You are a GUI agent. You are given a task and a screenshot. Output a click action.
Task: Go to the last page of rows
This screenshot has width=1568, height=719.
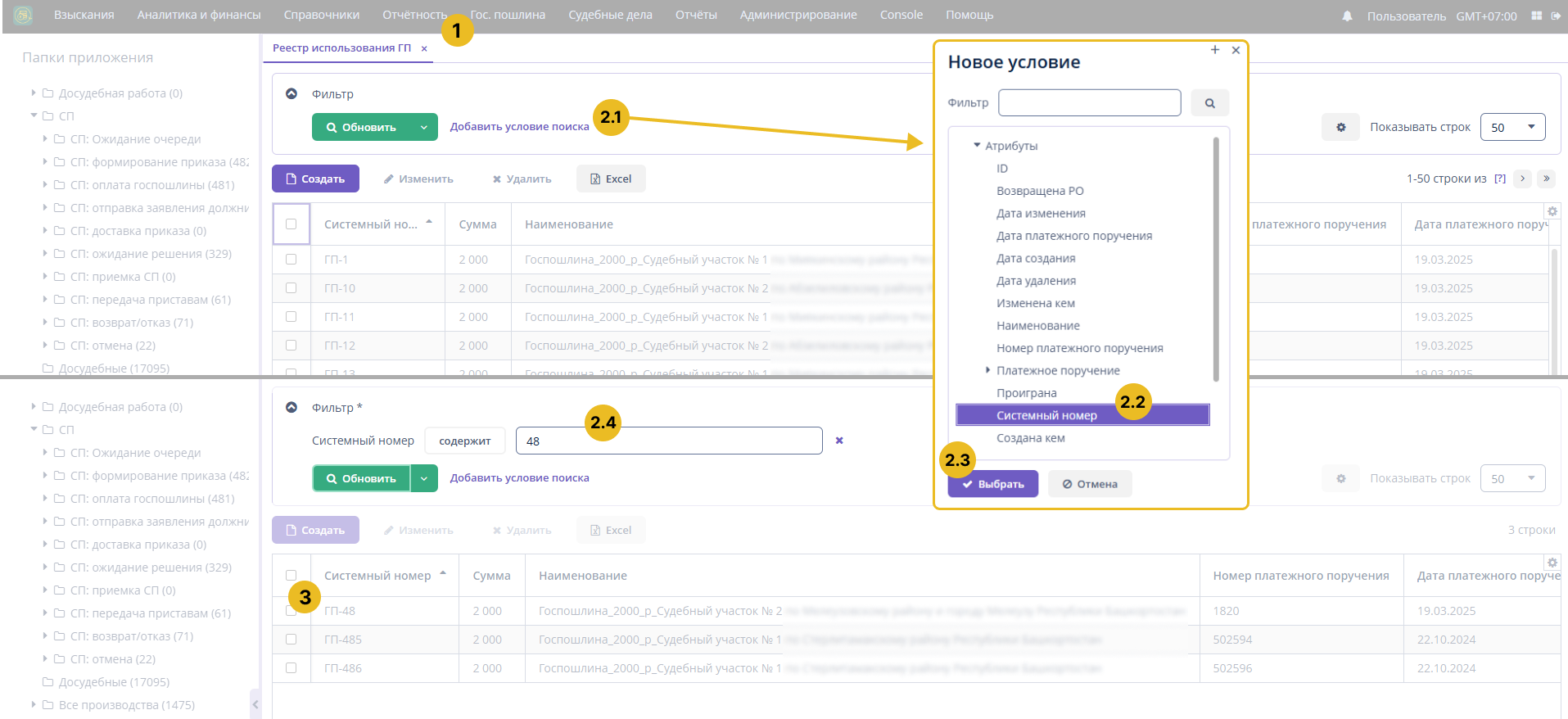[1546, 179]
